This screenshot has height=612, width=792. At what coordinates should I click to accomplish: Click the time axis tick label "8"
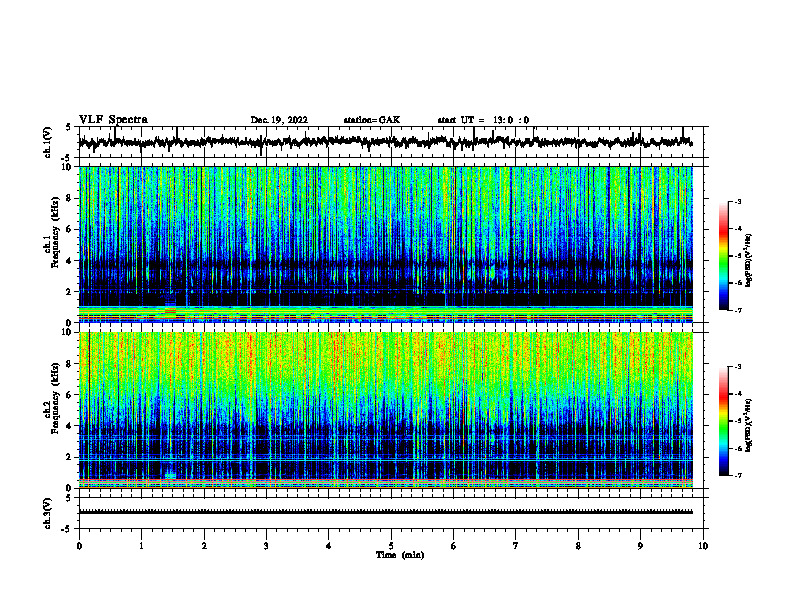(578, 546)
